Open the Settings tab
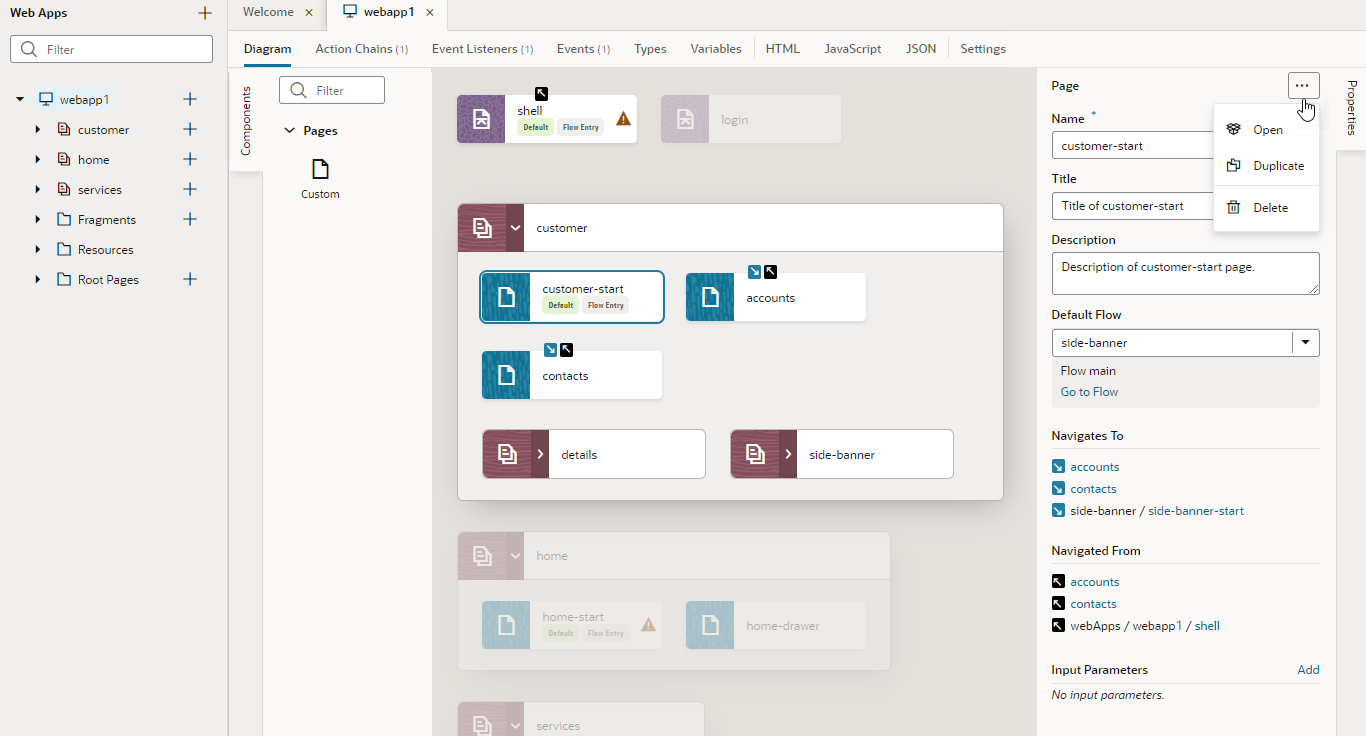The image size is (1366, 736). pyautogui.click(x=983, y=48)
